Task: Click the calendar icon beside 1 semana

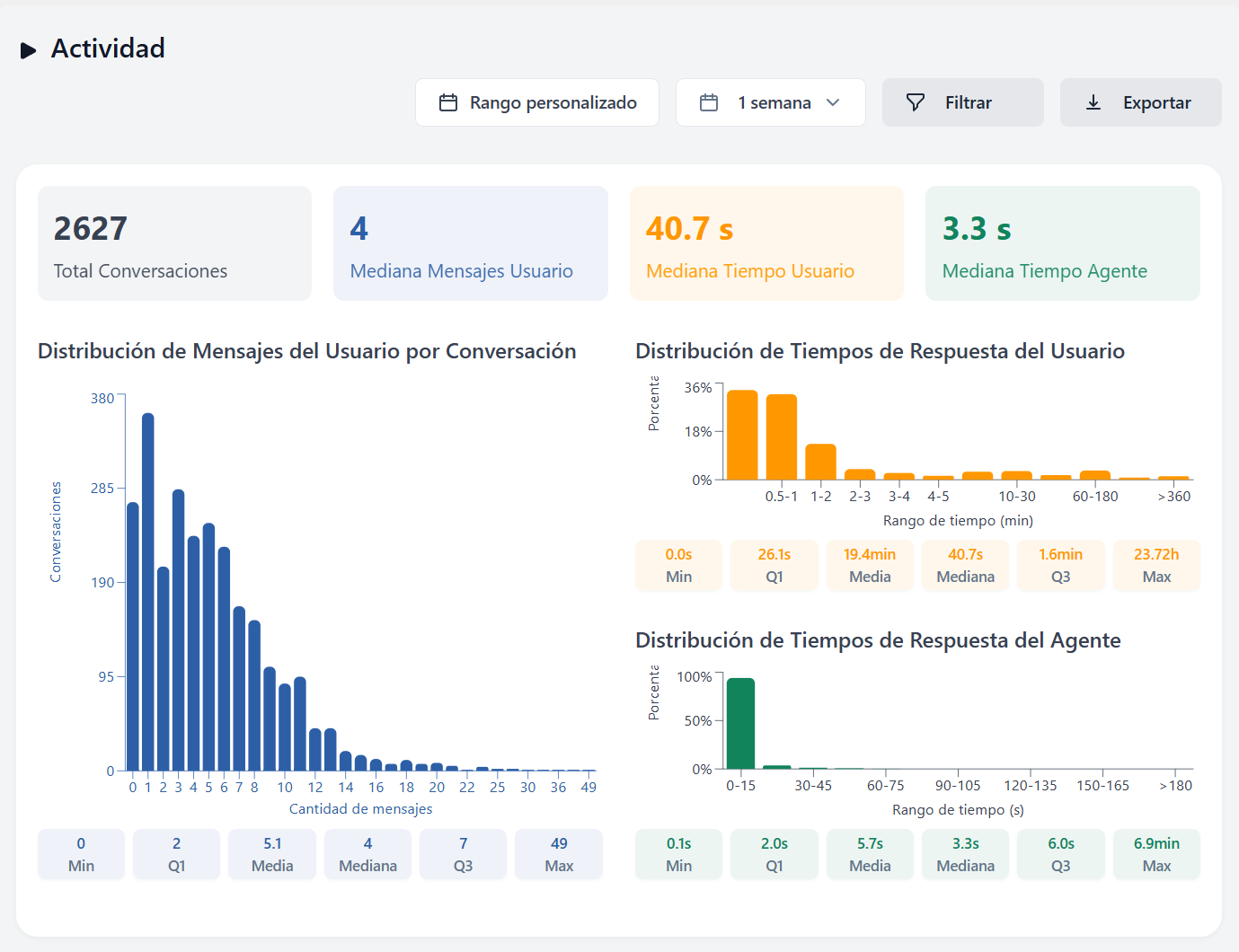Action: pyautogui.click(x=709, y=102)
